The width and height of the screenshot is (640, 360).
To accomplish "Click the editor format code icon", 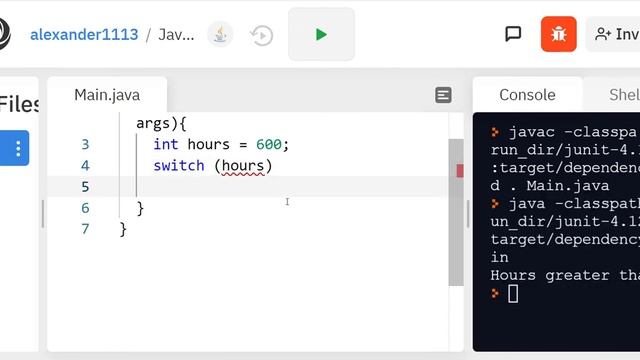I will pos(443,95).
